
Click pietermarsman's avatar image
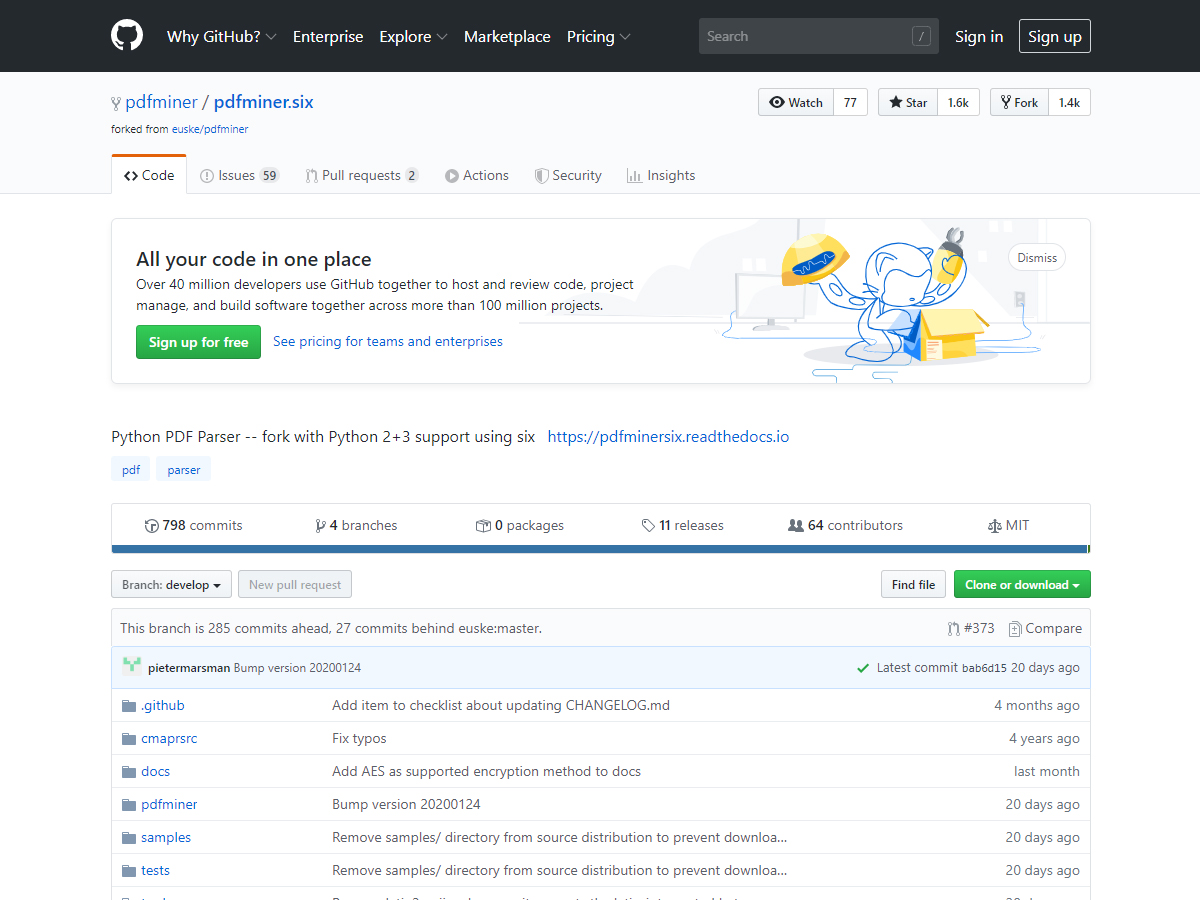pyautogui.click(x=132, y=667)
